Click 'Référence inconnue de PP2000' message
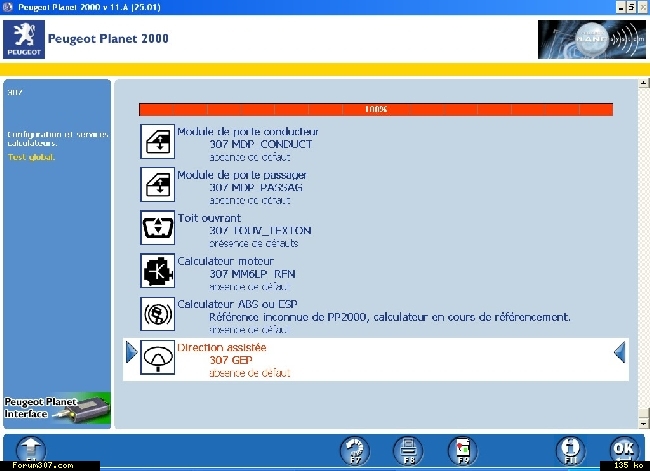The image size is (650, 471). pyautogui.click(x=390, y=317)
